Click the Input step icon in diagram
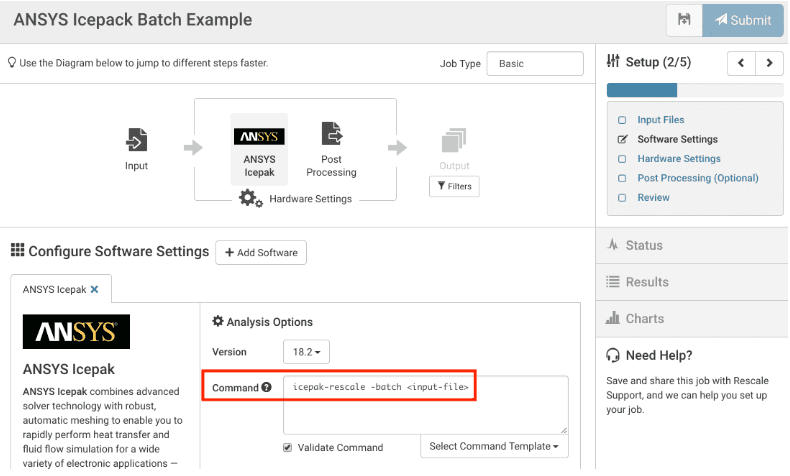Screen dimensions: 790x476 tap(137, 140)
